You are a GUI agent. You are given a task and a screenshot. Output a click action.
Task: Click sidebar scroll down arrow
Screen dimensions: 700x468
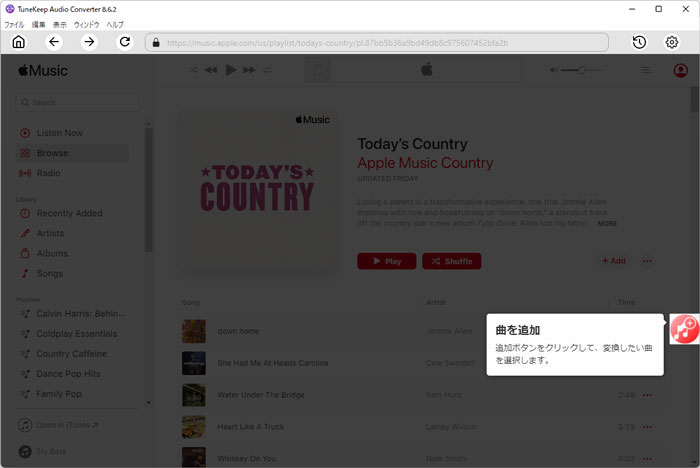149,403
